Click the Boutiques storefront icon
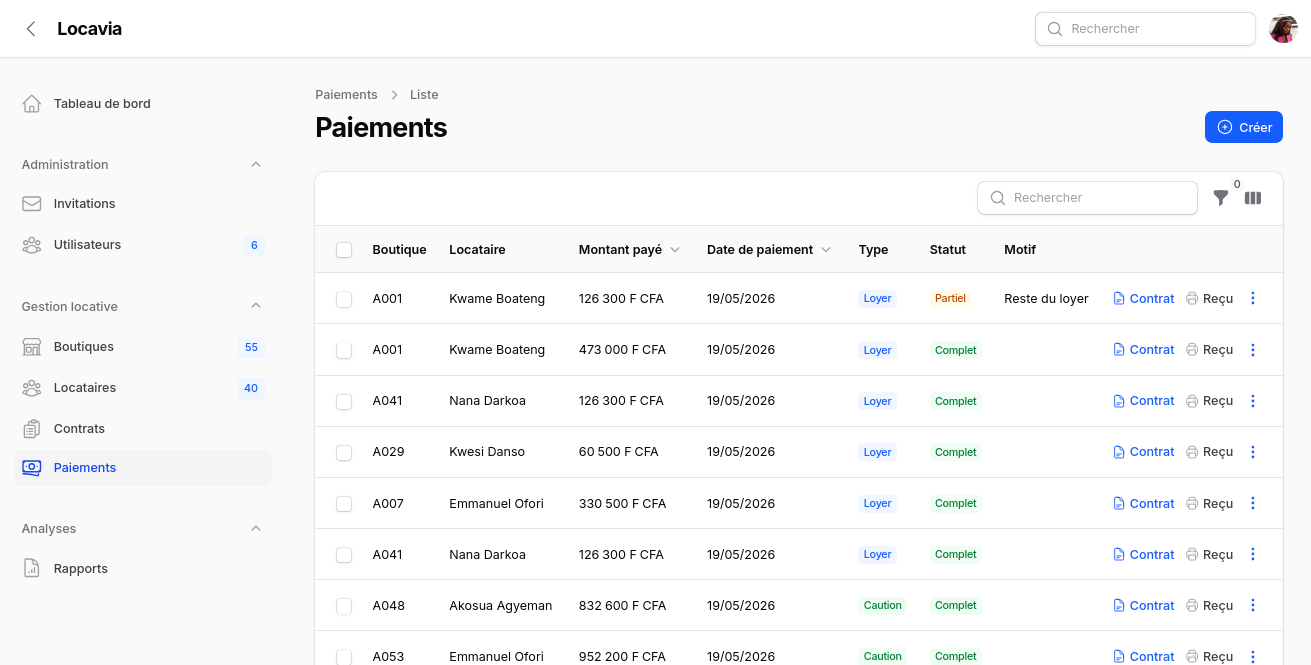Viewport: 1311px width, 665px height. (32, 347)
